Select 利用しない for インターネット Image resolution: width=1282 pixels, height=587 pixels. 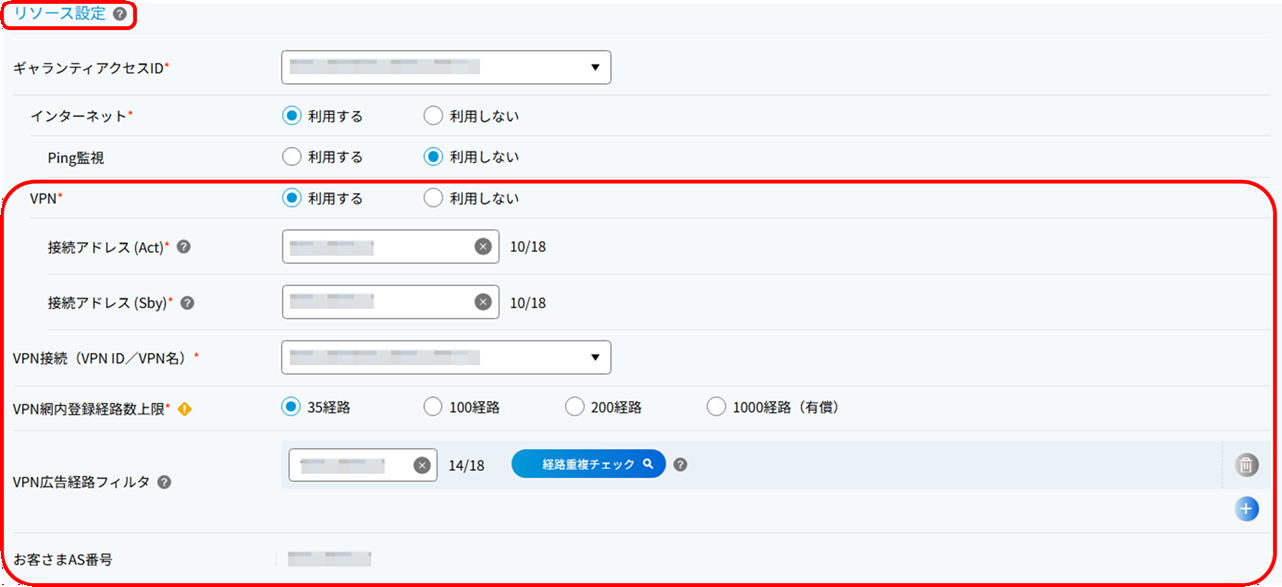click(433, 115)
